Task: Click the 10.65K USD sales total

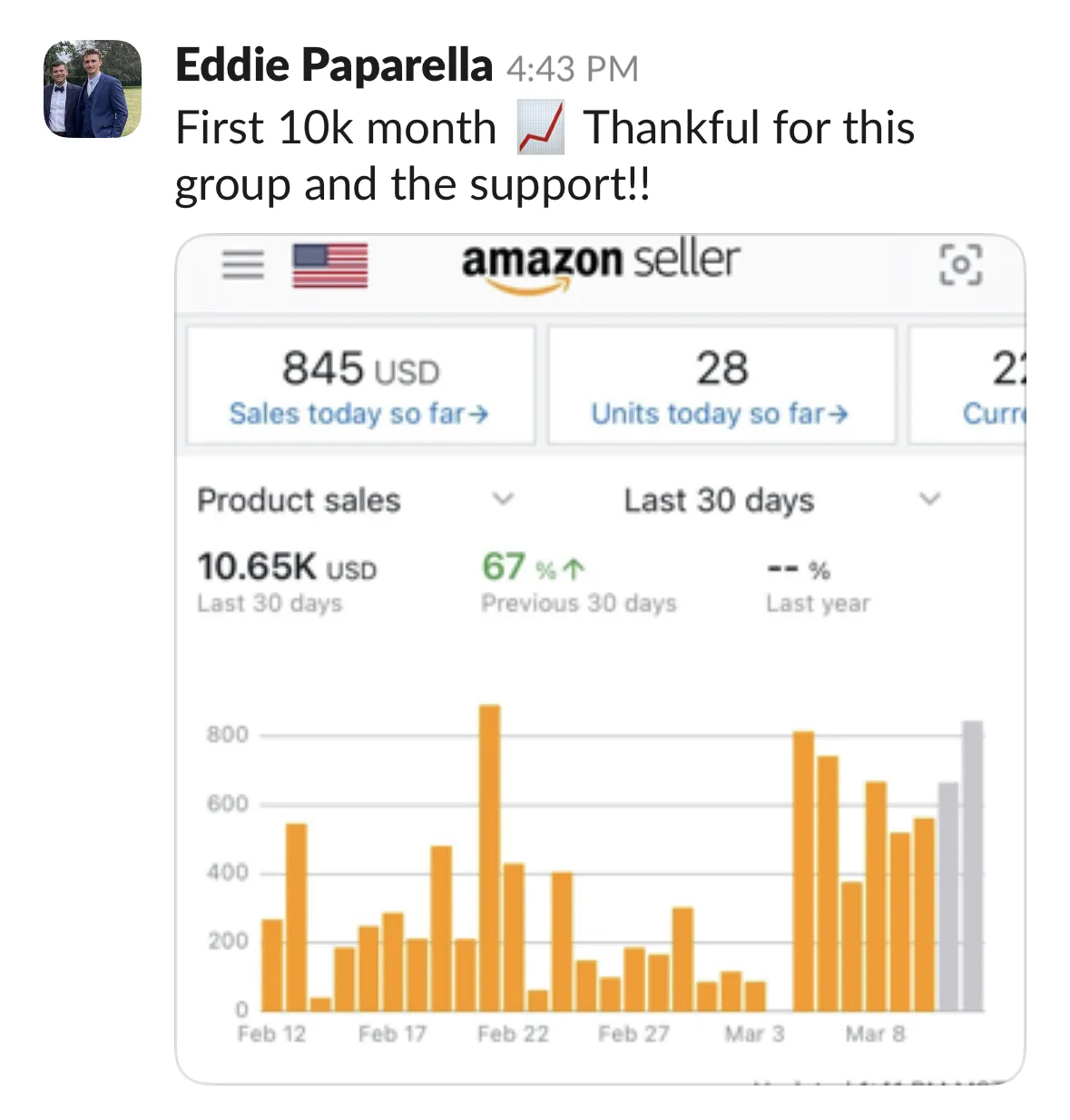Action: (x=286, y=567)
